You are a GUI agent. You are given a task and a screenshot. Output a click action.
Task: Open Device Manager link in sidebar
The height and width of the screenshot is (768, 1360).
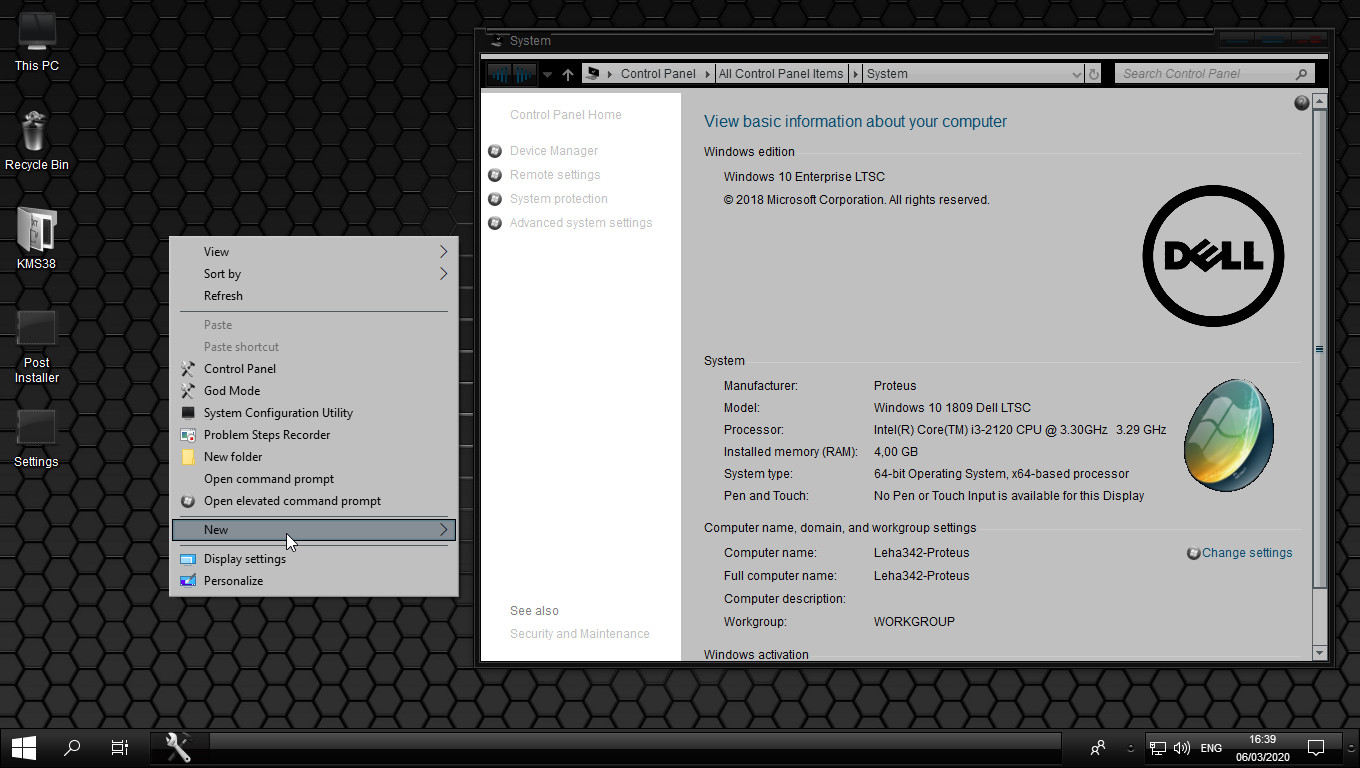554,151
